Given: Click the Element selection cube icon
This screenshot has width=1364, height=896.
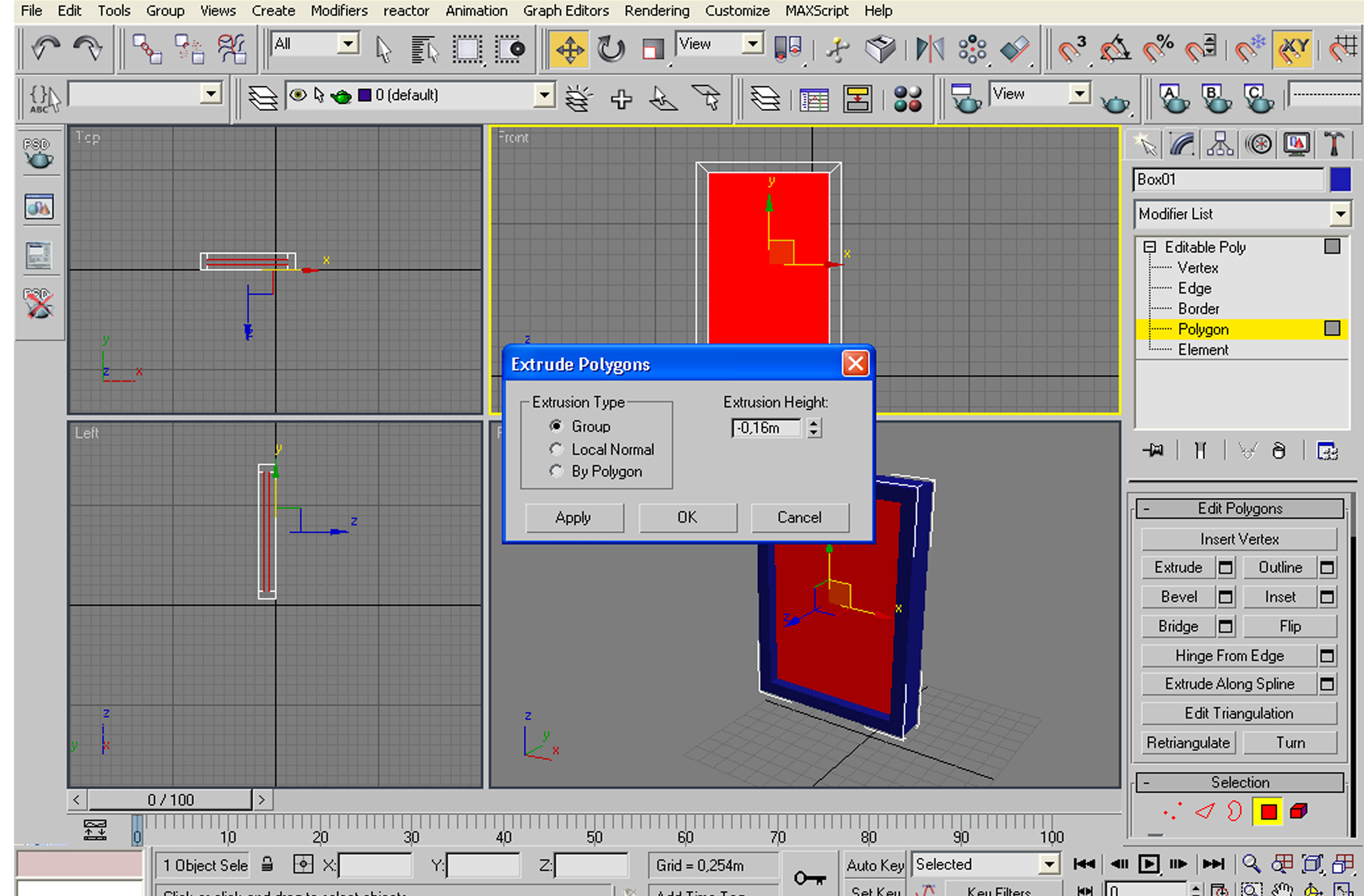Looking at the screenshot, I should [x=1299, y=811].
